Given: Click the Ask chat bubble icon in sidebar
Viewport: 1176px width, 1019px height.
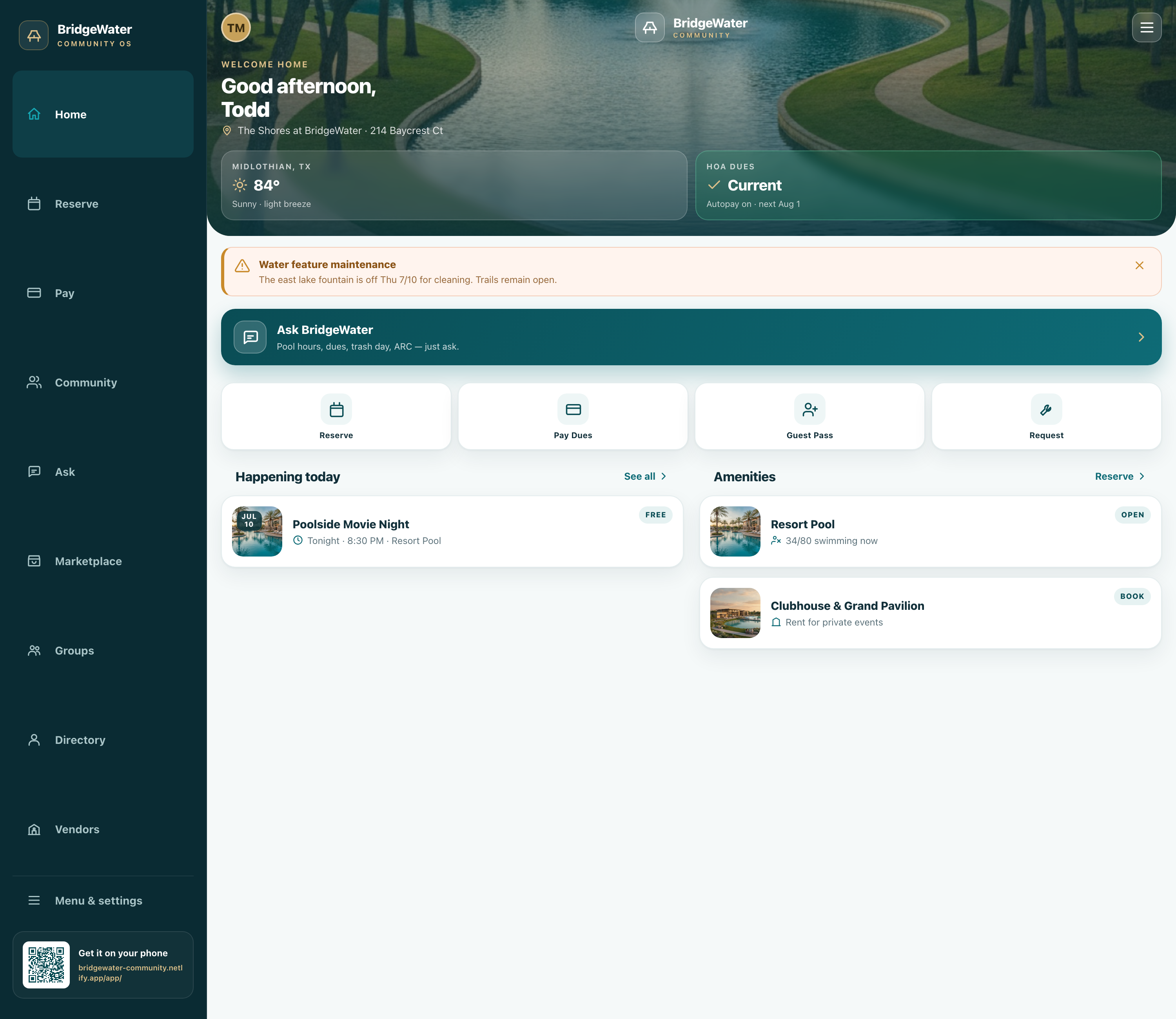Looking at the screenshot, I should [34, 471].
